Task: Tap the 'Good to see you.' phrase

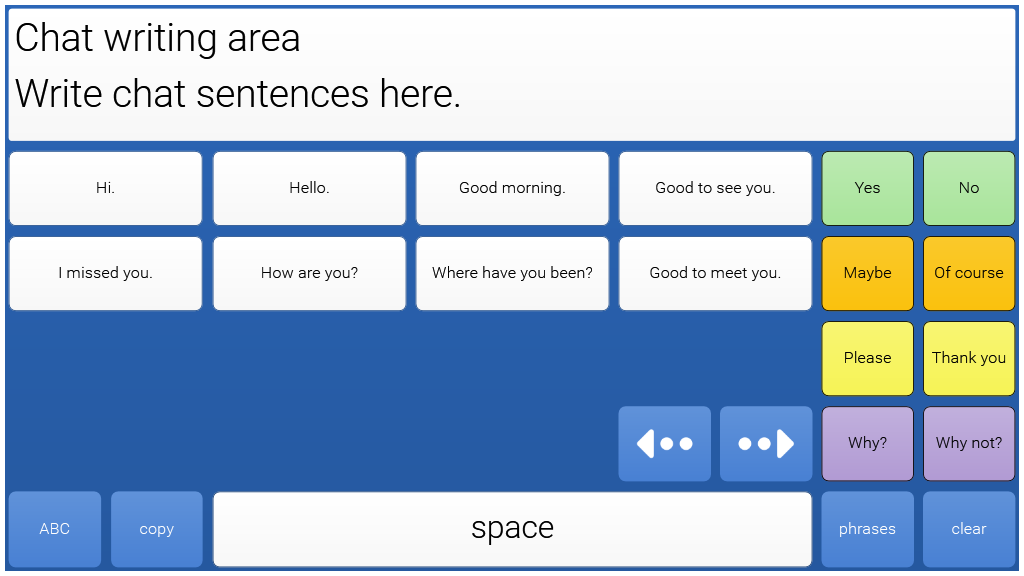Action: pos(715,188)
